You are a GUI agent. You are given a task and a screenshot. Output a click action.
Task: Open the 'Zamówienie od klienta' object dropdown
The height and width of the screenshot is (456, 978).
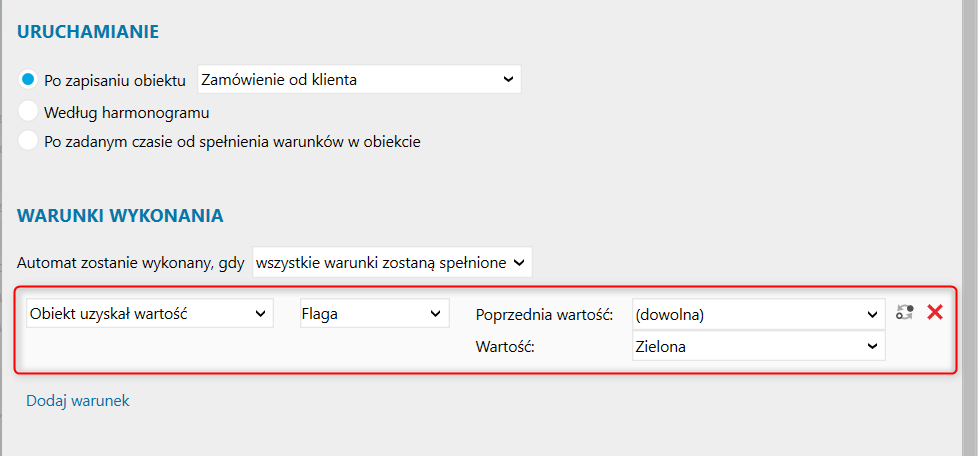pos(359,80)
